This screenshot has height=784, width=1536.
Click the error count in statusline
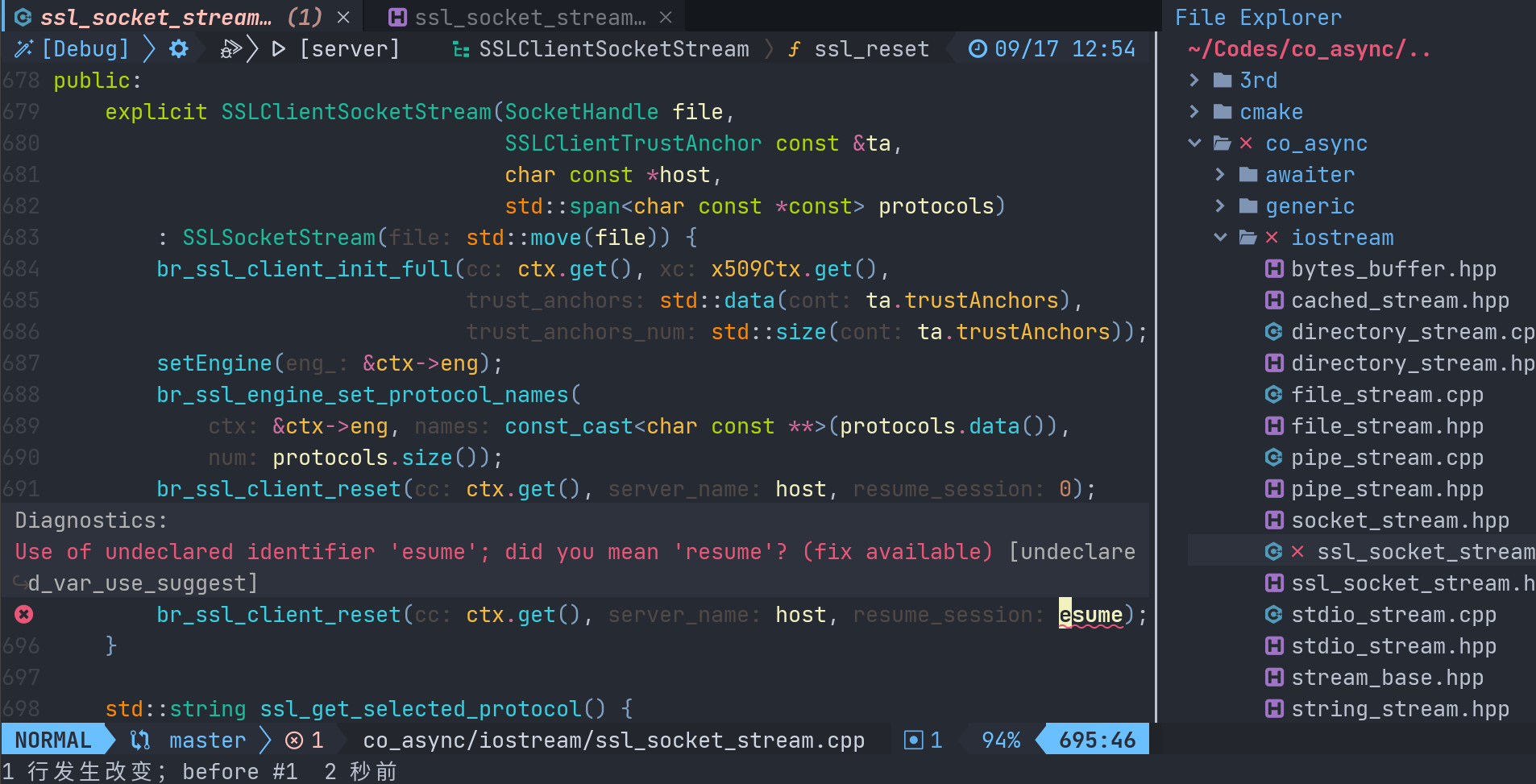[305, 740]
